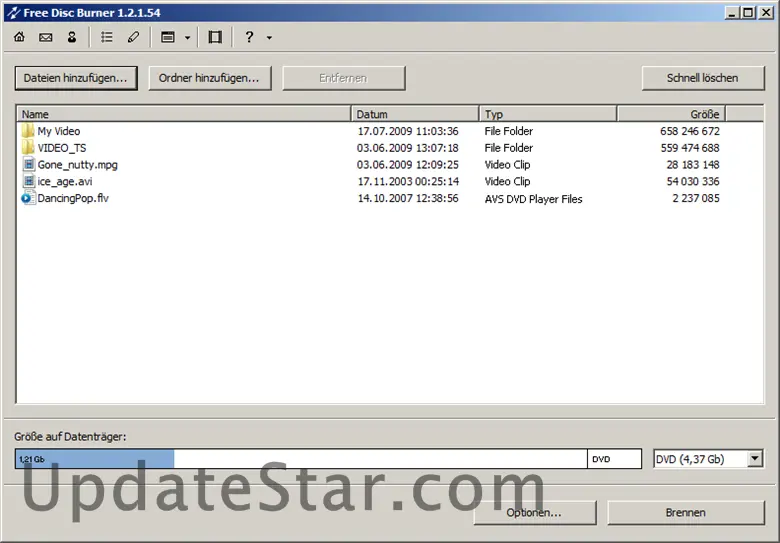The image size is (780, 543).
Task: Open dropdown arrow next to help icon
Action: (x=269, y=38)
